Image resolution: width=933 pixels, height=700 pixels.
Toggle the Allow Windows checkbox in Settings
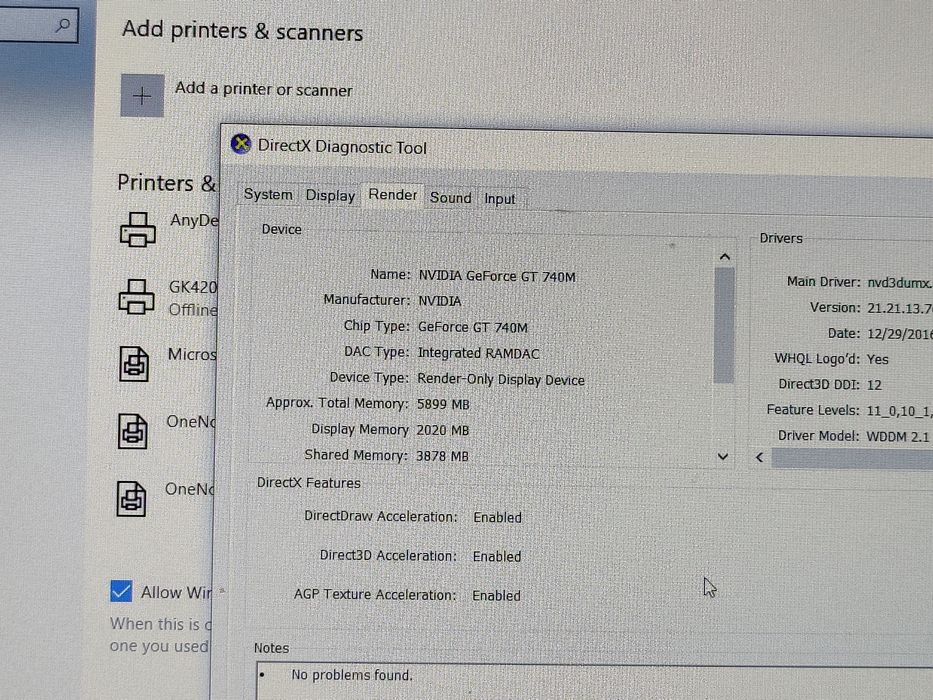[121, 592]
